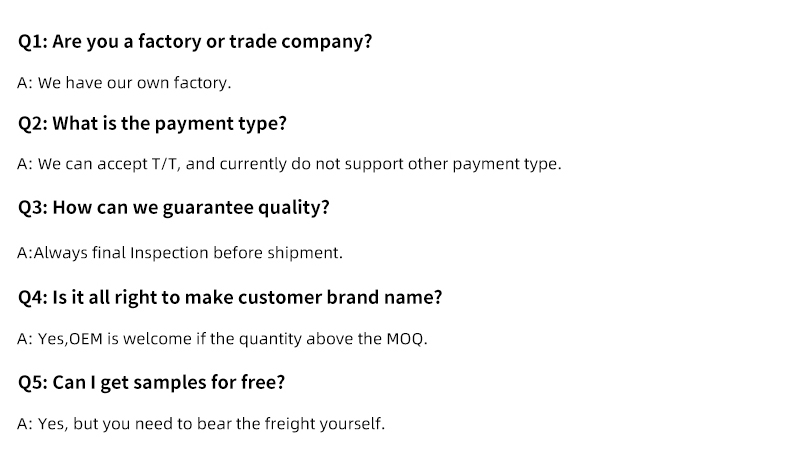Click the Q4 customer brand name question
790x462 pixels.
pyautogui.click(x=230, y=298)
